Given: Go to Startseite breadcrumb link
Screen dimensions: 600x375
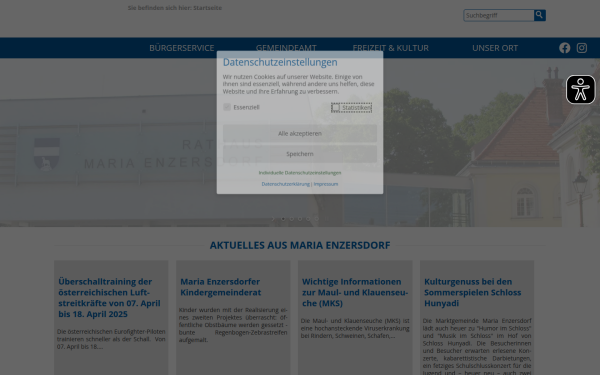Looking at the screenshot, I should coord(207,8).
